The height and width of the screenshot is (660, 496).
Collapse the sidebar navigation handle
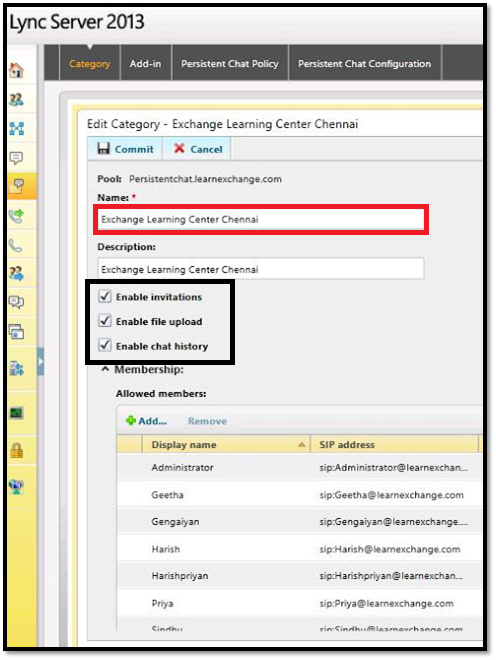tap(40, 361)
